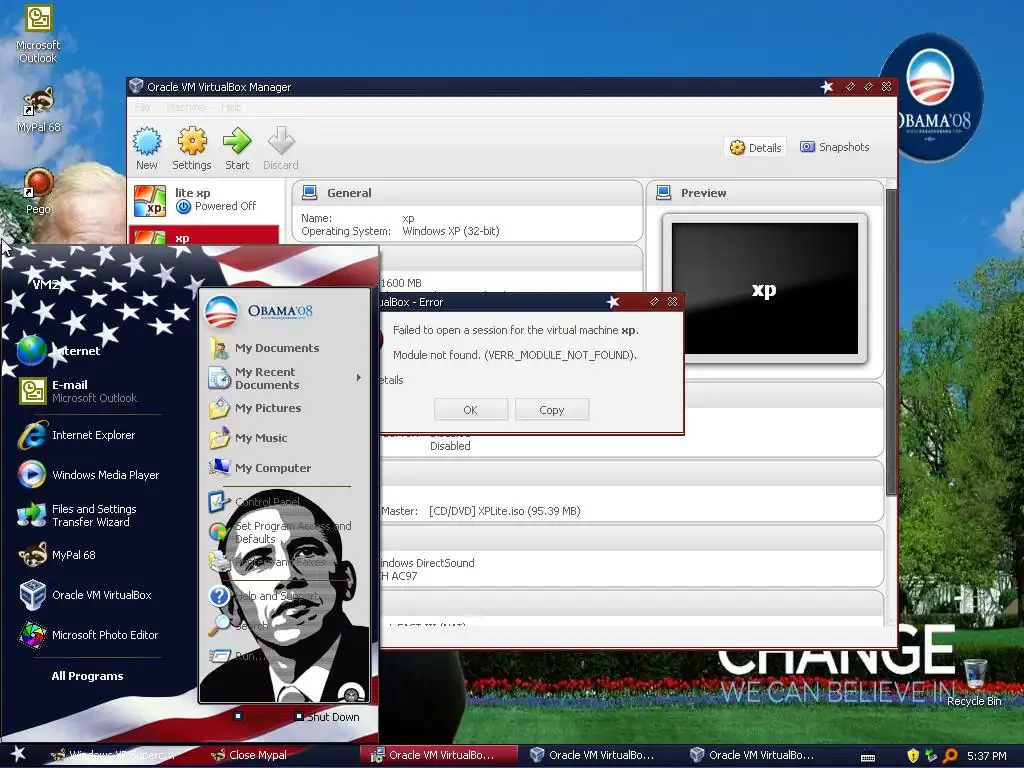Open the File menu in VirtualBox Manager
The width and height of the screenshot is (1024, 768).
click(142, 107)
